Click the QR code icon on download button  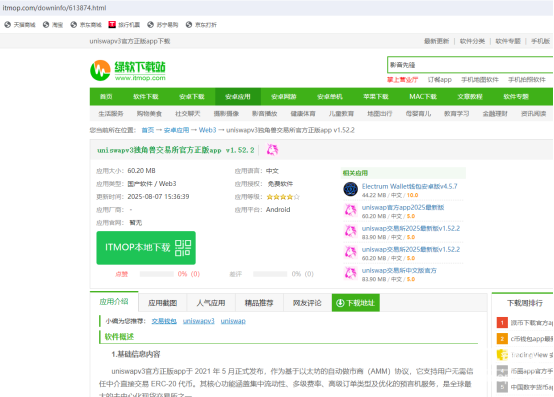[183, 248]
